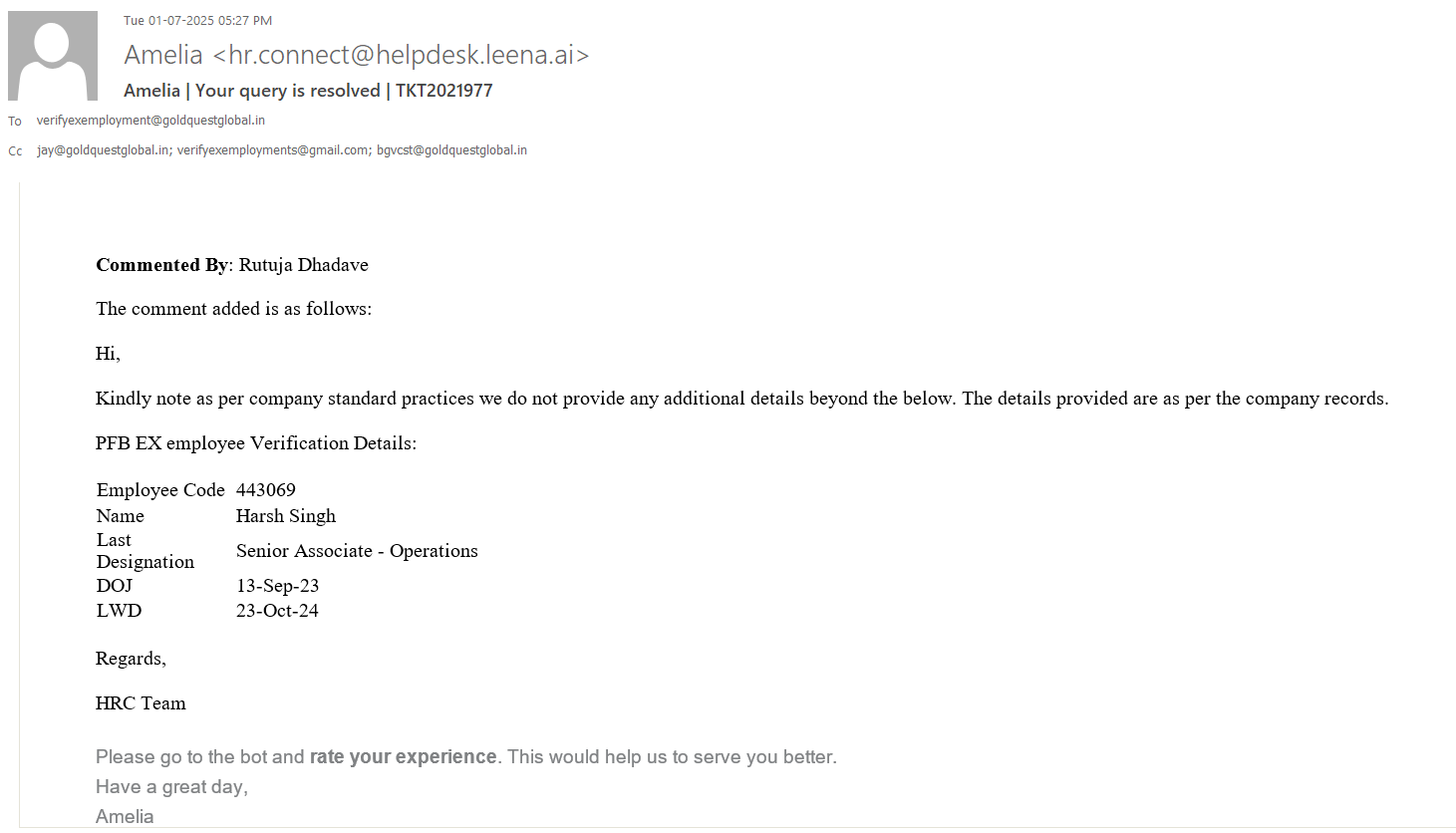
Task: Click the LWD date 23-Oct-24
Action: [x=277, y=611]
